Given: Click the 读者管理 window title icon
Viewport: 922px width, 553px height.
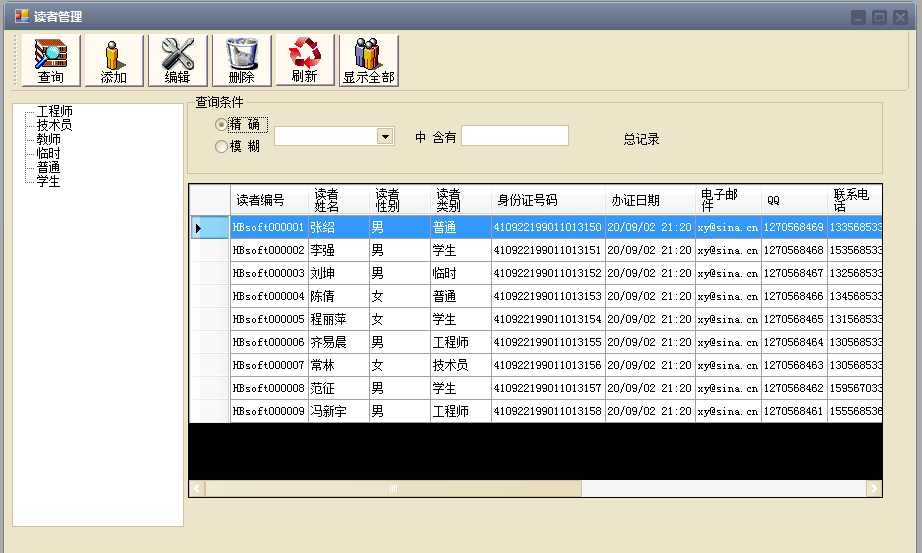Looking at the screenshot, I should [x=22, y=16].
